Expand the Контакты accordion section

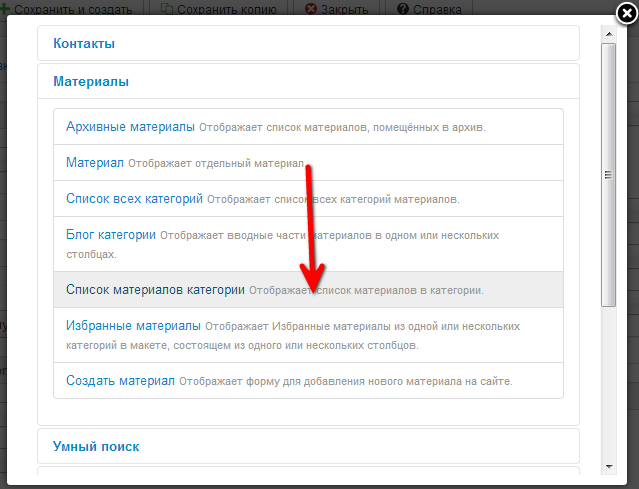click(84, 44)
